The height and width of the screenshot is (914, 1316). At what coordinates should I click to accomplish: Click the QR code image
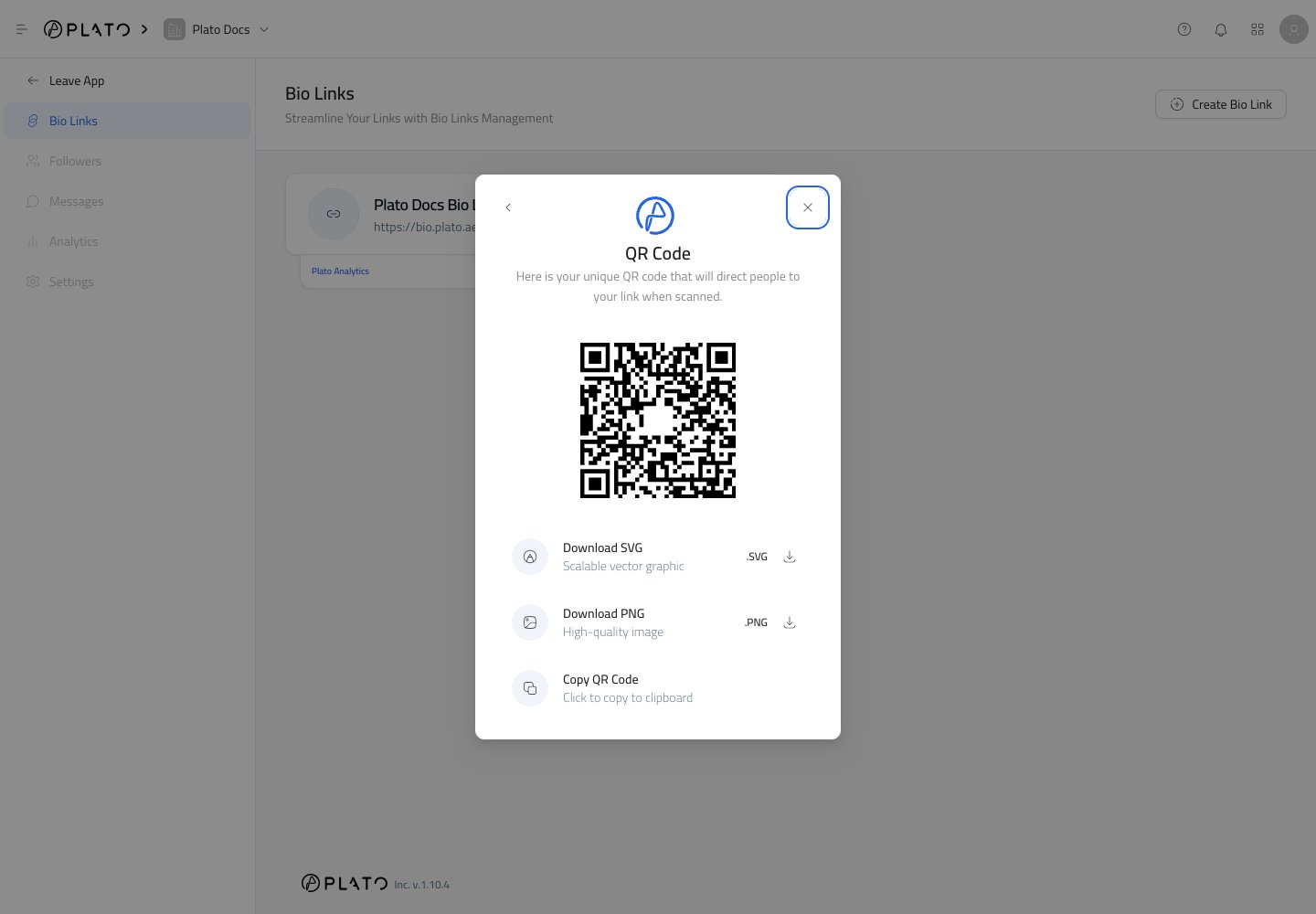click(x=658, y=420)
